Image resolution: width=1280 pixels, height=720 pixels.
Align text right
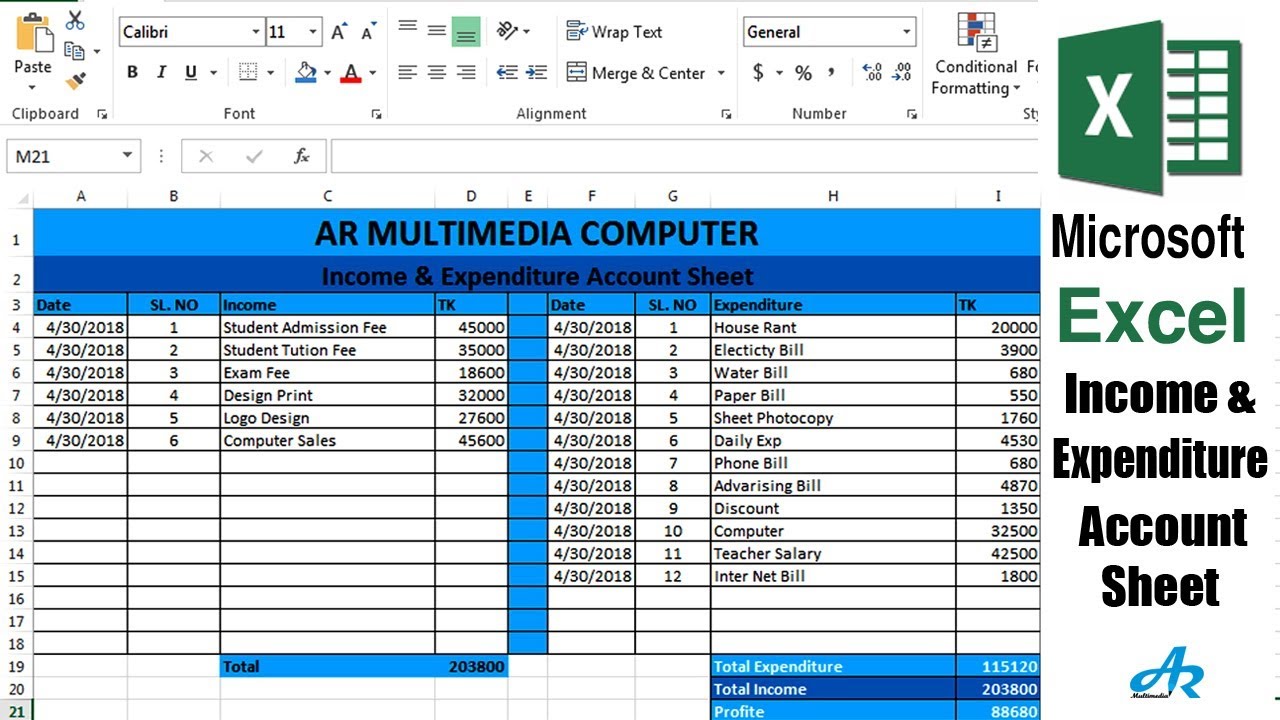[x=466, y=72]
